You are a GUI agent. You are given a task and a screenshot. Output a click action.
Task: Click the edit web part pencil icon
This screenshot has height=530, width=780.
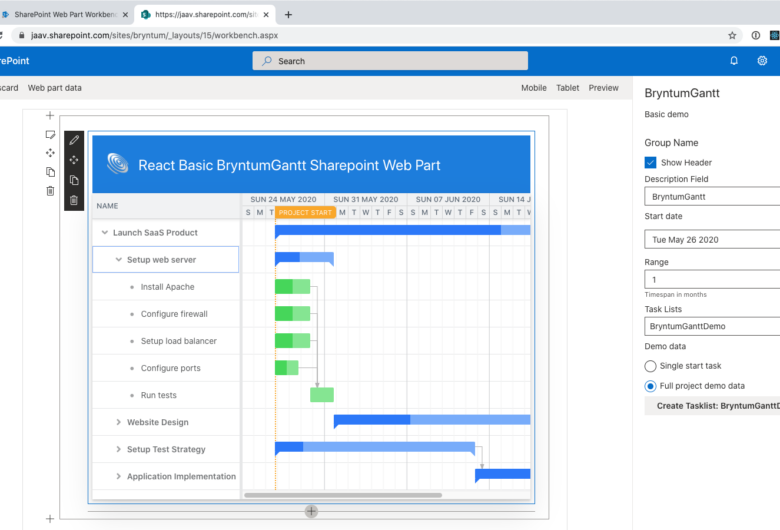(74, 140)
